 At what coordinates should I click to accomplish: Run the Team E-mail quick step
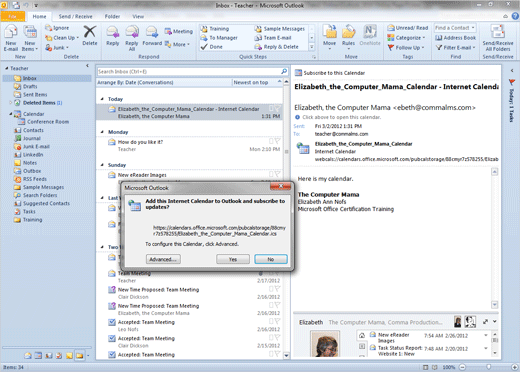pos(273,38)
